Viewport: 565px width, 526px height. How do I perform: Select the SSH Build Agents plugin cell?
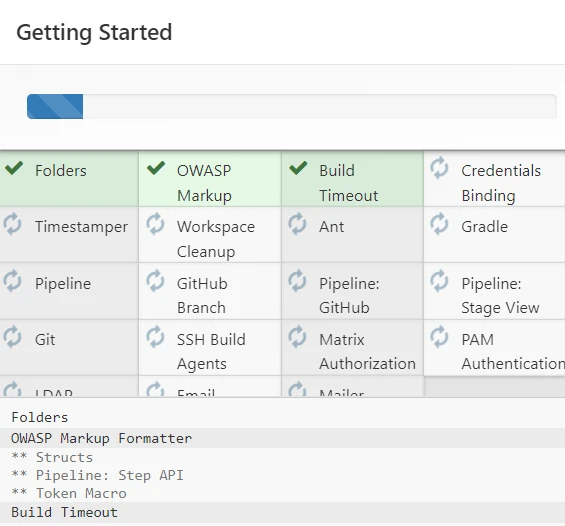210,347
